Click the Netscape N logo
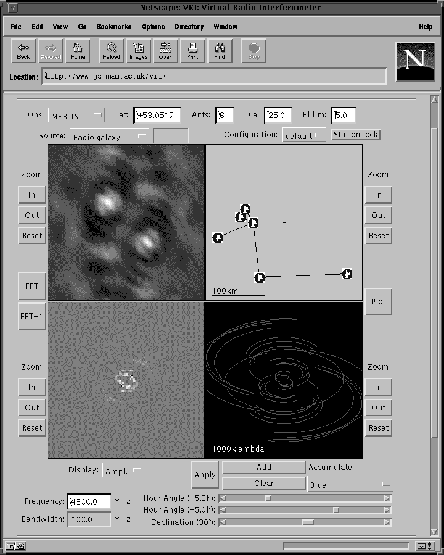 [x=415, y=62]
